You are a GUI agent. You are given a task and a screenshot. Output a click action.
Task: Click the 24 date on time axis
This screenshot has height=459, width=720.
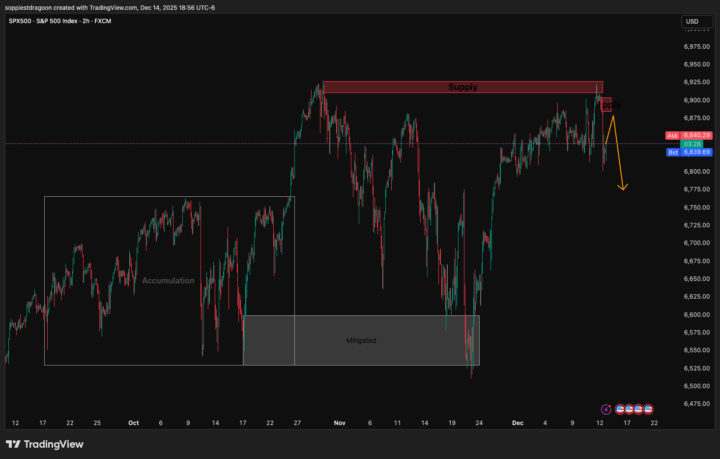(x=479, y=423)
